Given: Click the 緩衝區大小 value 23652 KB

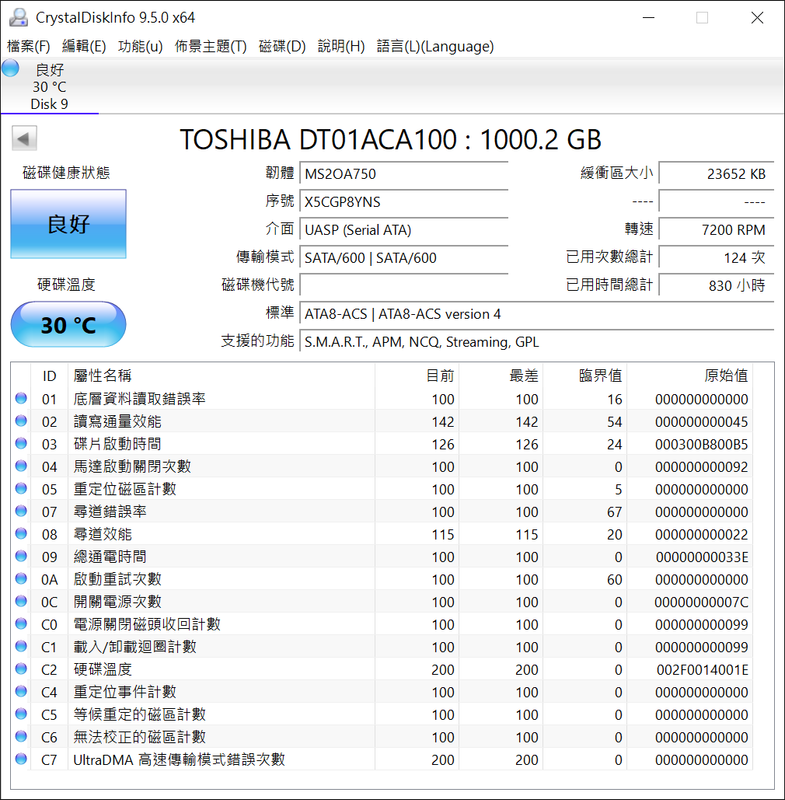Looking at the screenshot, I should click(x=716, y=174).
